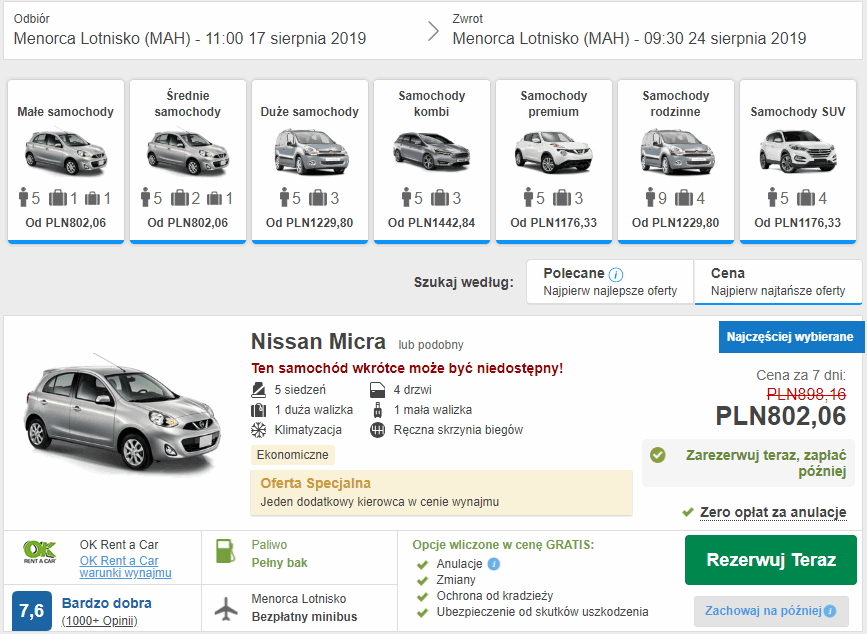This screenshot has height=634, width=867.
Task: Click the Rezerwuj Teraz button
Action: point(771,560)
